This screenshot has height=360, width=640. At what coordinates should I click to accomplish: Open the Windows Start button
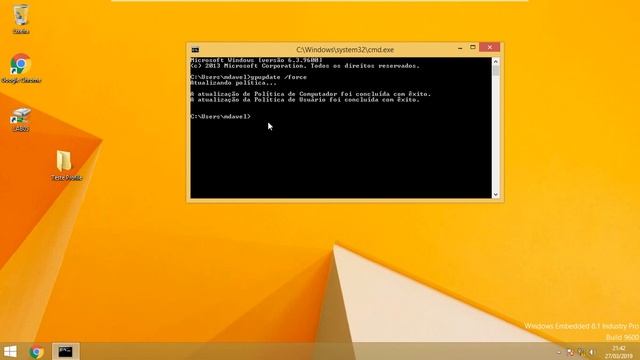tap(10, 351)
